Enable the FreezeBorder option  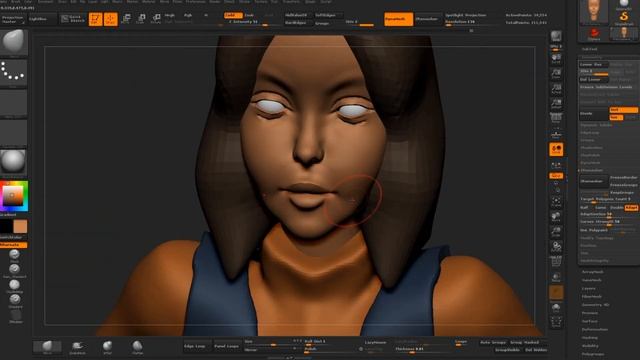(624, 178)
